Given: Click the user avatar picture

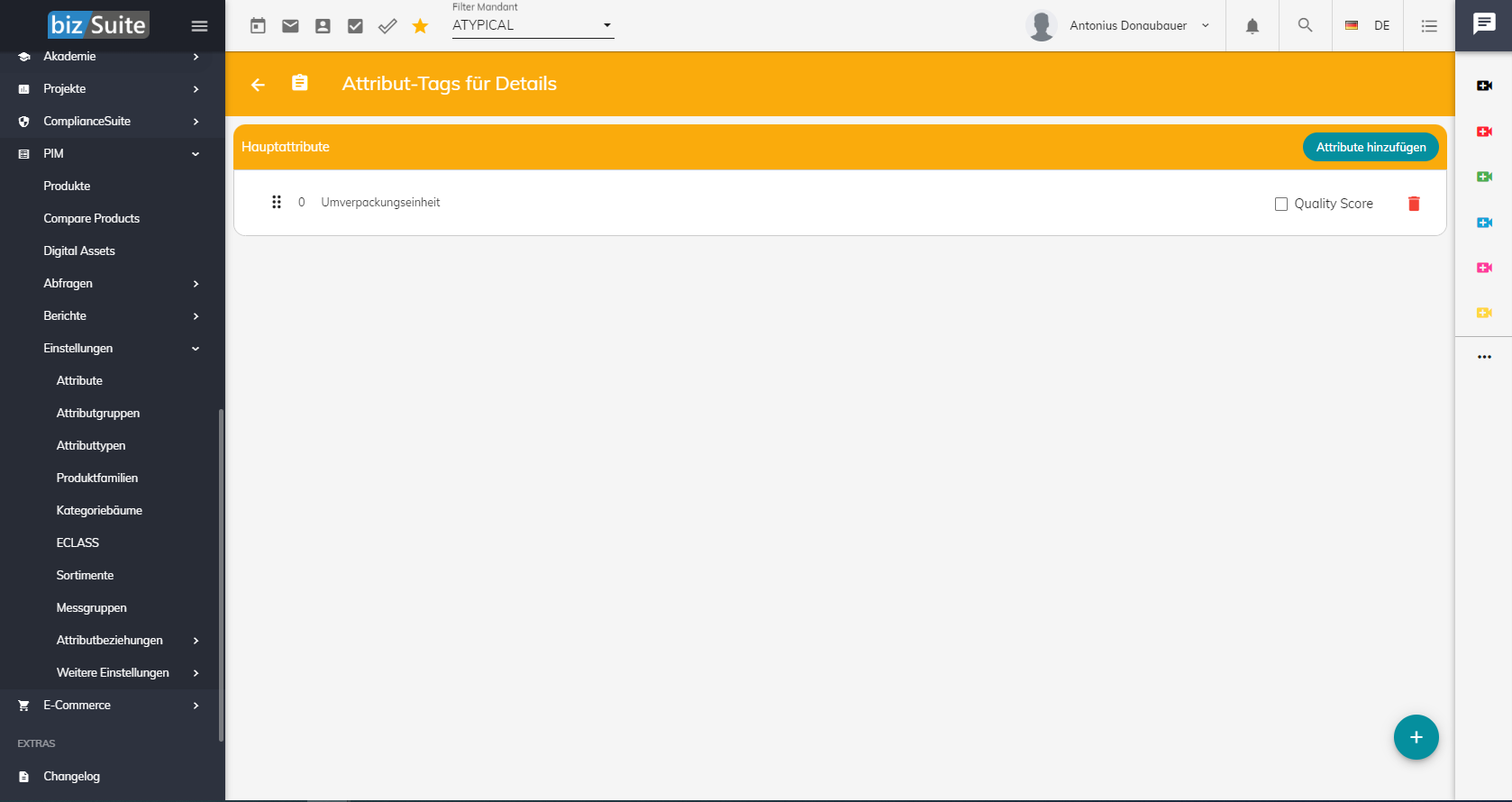Looking at the screenshot, I should point(1041,25).
